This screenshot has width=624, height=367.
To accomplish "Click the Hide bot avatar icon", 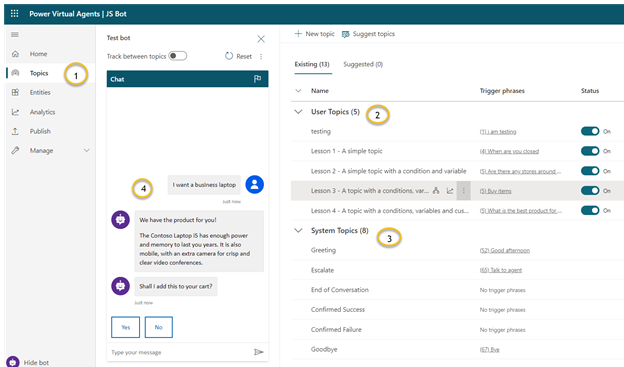I will tap(13, 362).
